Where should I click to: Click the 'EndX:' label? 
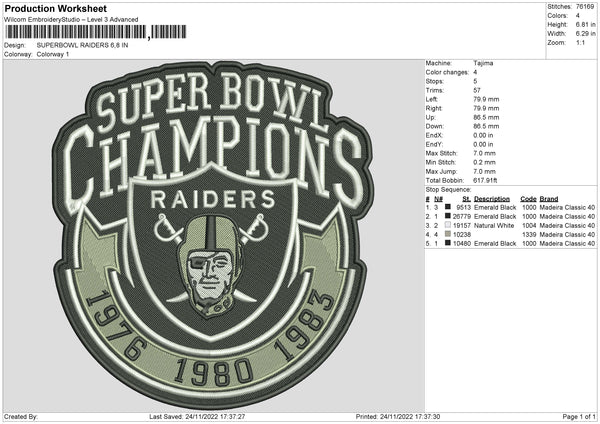click(434, 135)
